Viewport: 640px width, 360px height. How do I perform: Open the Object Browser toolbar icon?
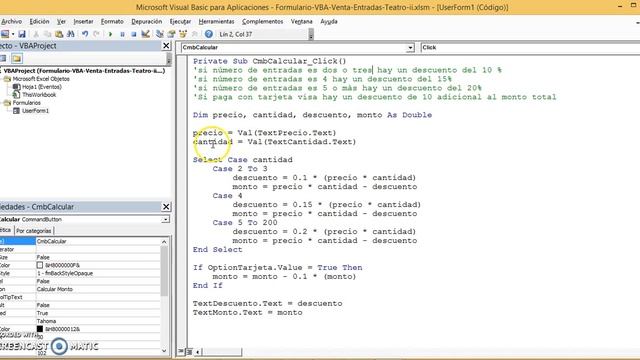click(x=183, y=34)
